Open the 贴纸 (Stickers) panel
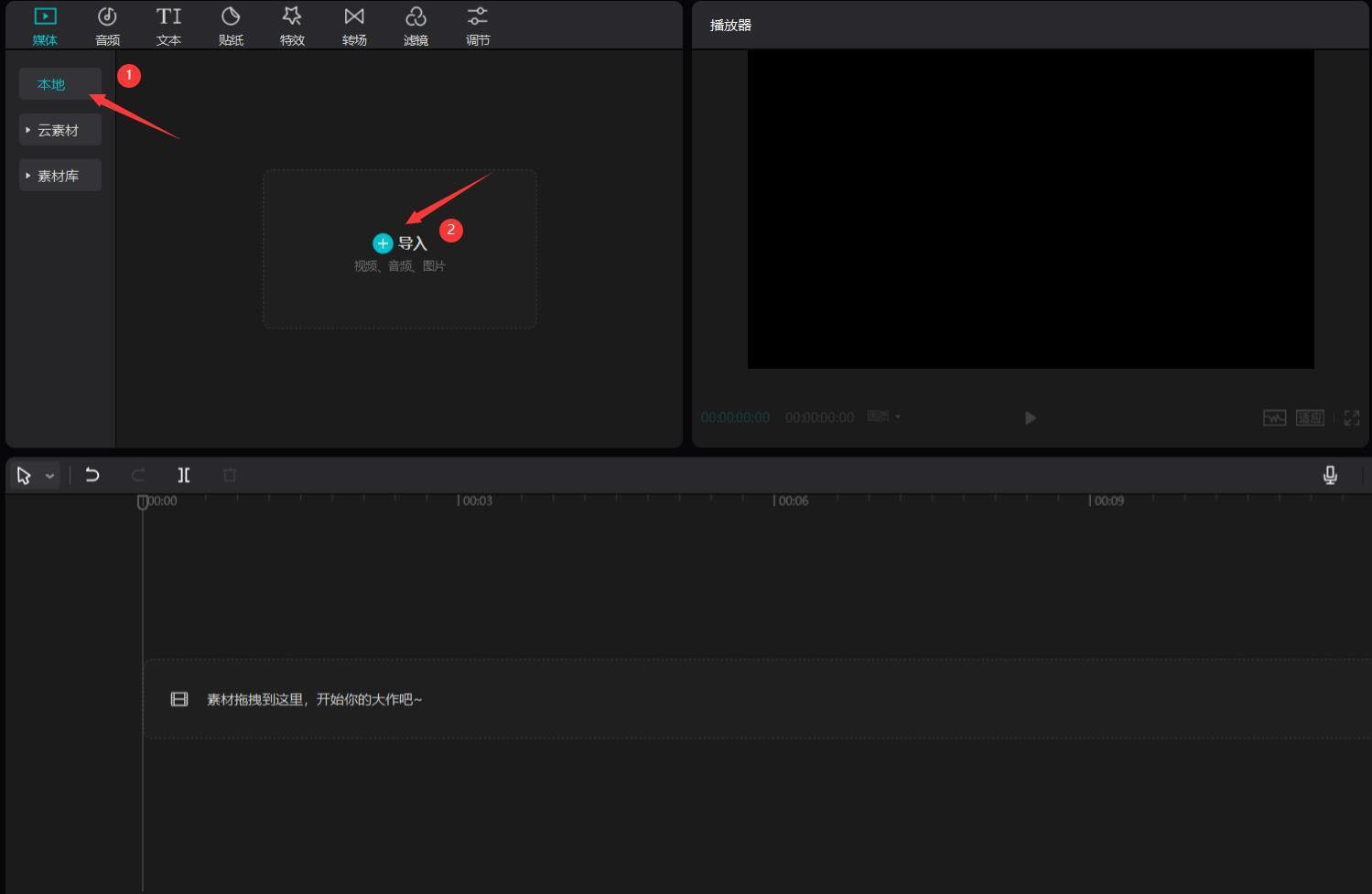The height and width of the screenshot is (894, 1372). [x=231, y=26]
